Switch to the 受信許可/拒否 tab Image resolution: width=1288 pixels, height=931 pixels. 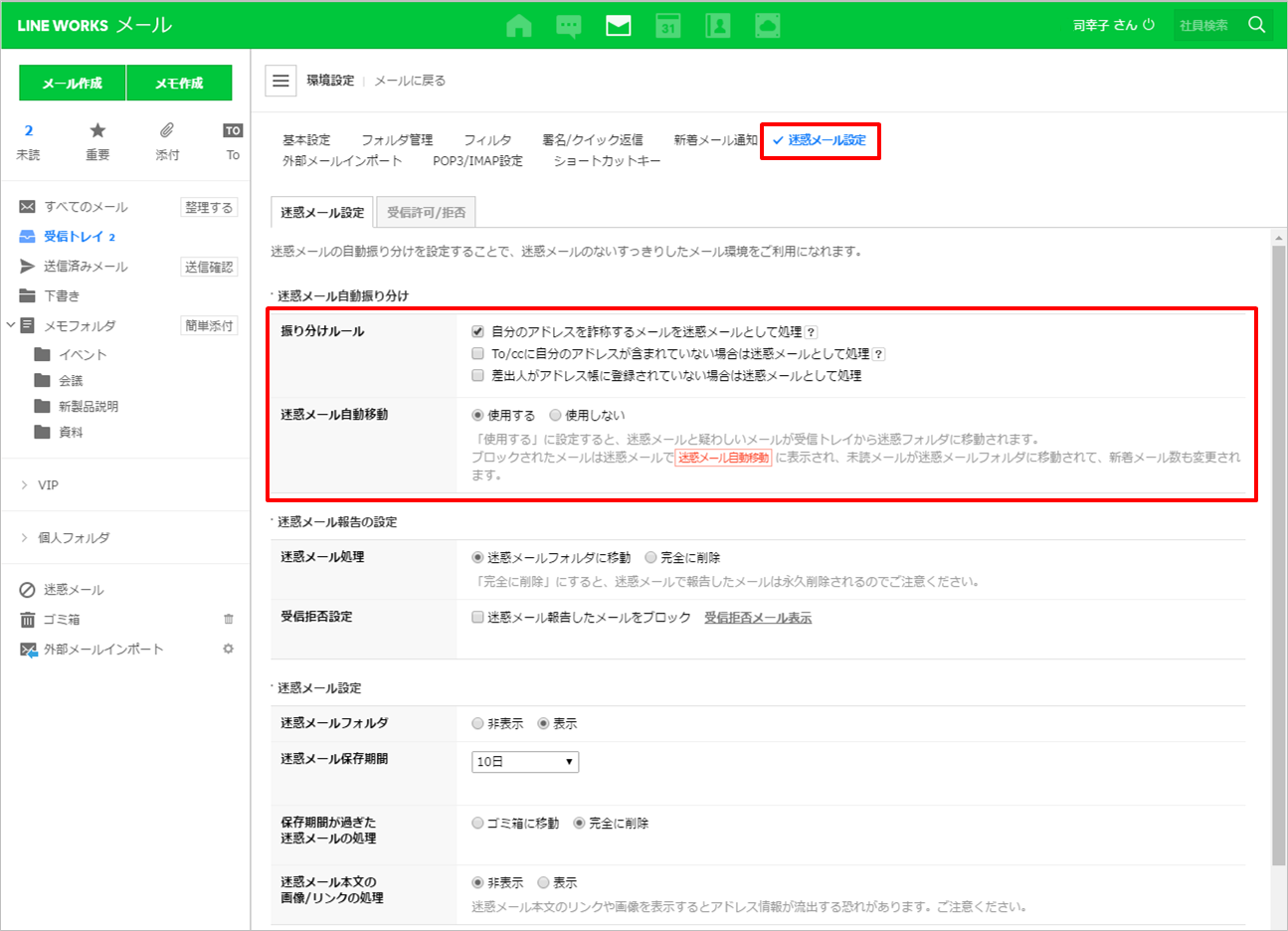[x=426, y=213]
